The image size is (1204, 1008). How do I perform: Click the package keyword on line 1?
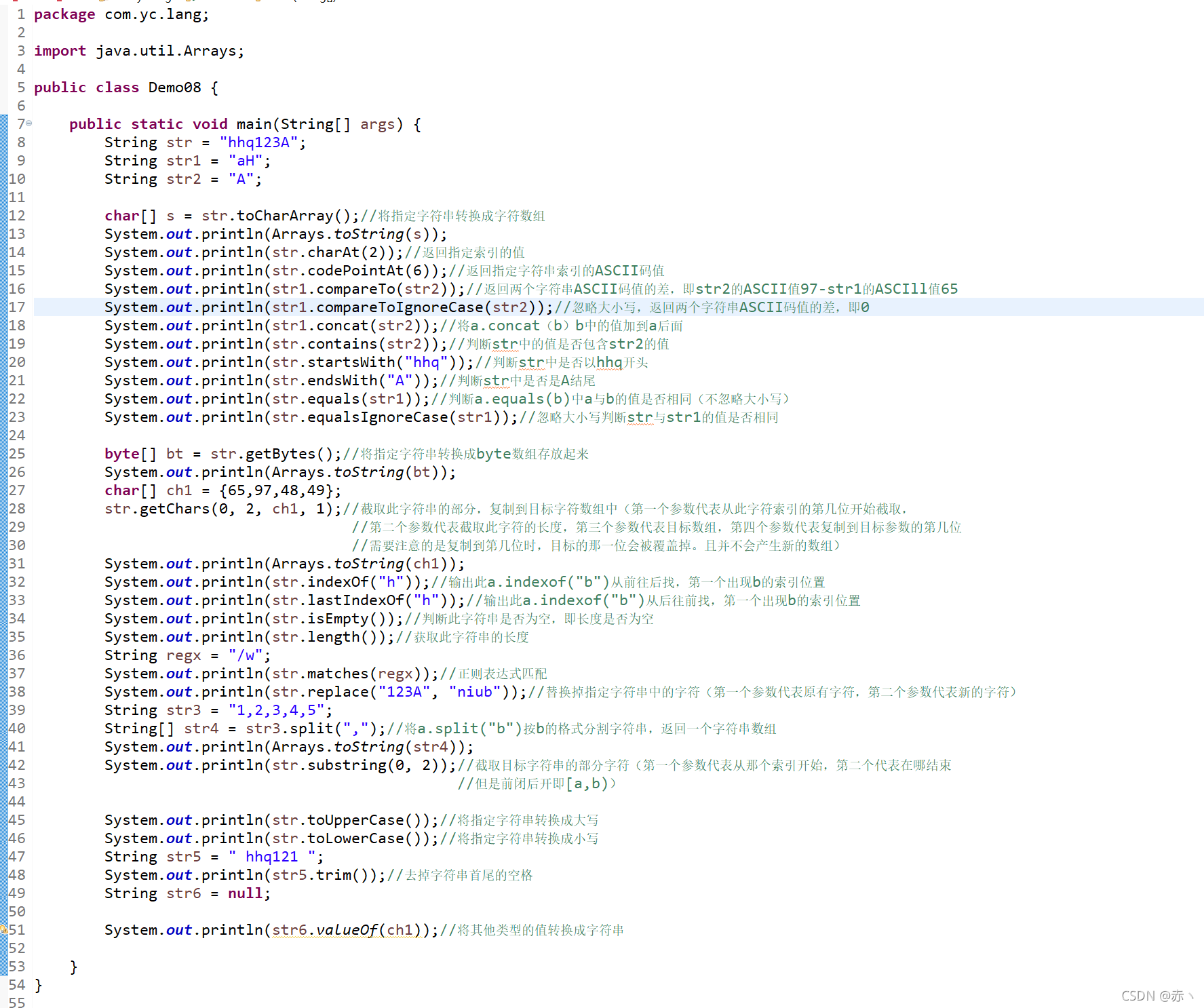click(64, 14)
